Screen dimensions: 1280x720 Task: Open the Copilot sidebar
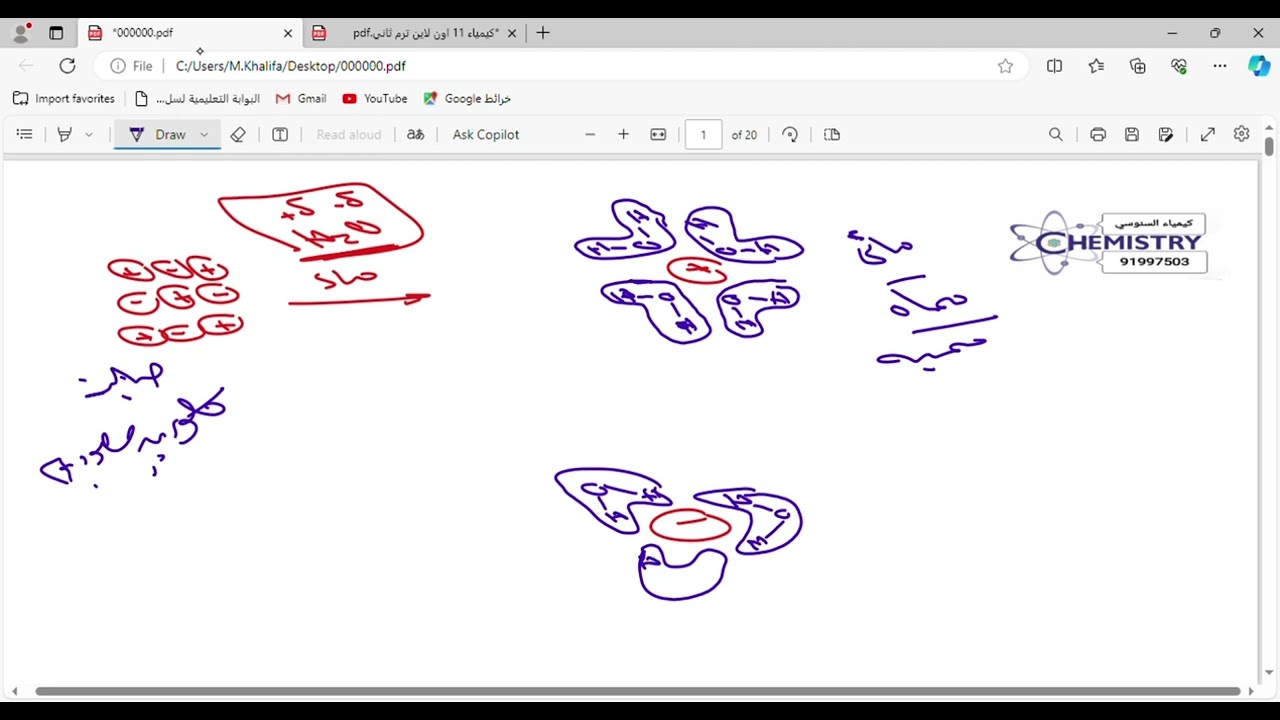pyautogui.click(x=1259, y=66)
